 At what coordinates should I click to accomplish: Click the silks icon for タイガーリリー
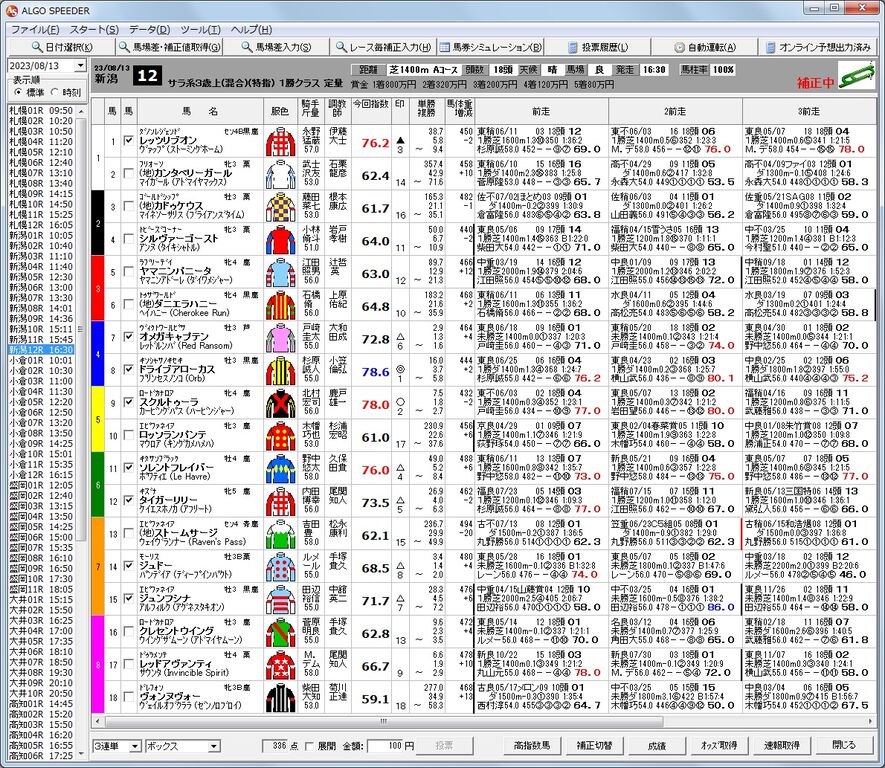280,502
